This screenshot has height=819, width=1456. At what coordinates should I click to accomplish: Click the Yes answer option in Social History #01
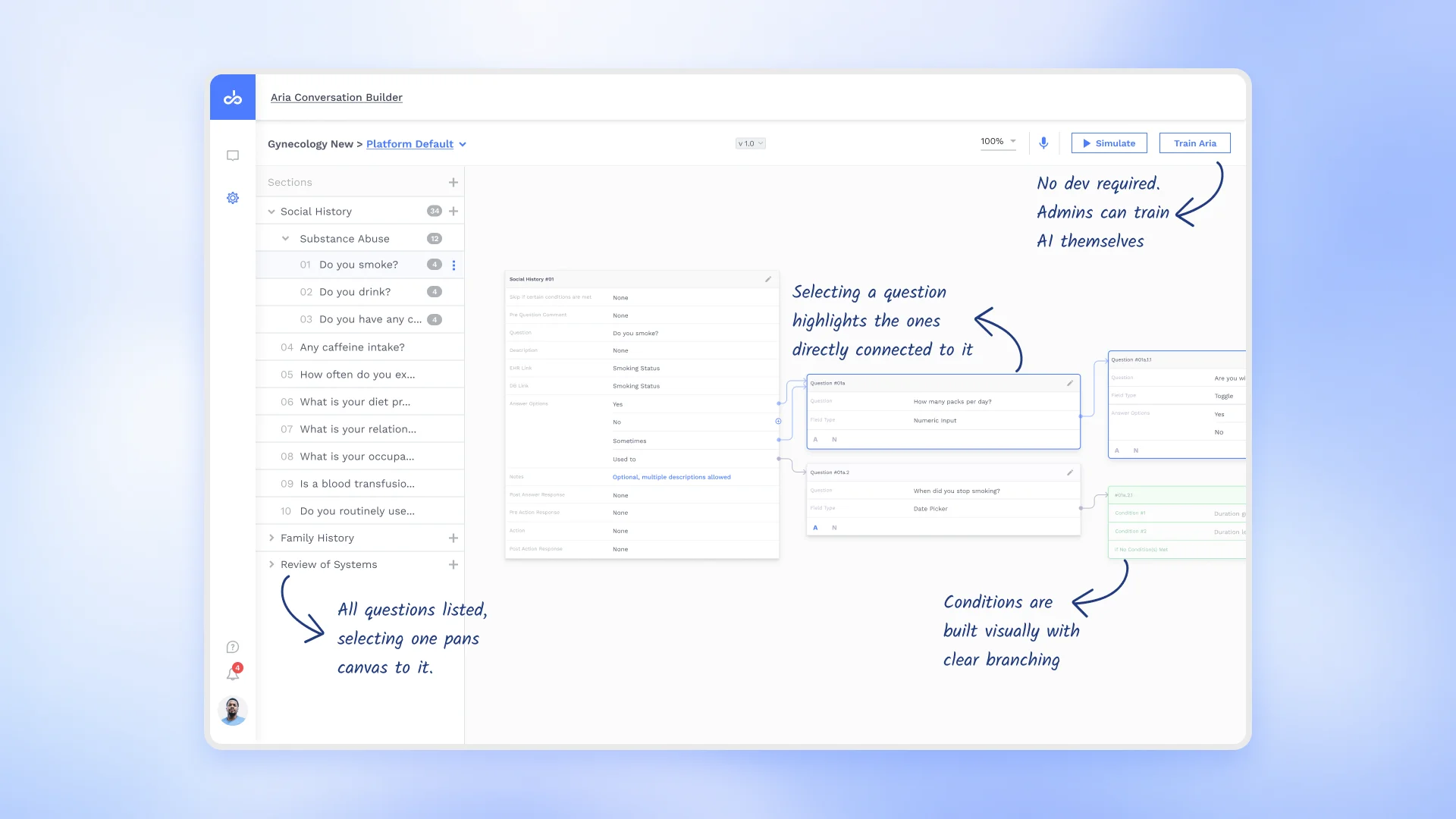pos(617,404)
